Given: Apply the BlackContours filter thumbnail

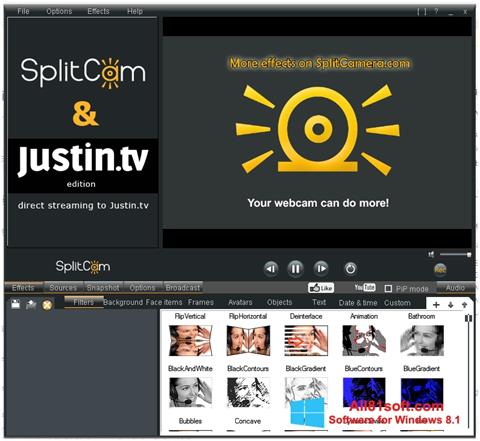Looking at the screenshot, I should point(248,393).
